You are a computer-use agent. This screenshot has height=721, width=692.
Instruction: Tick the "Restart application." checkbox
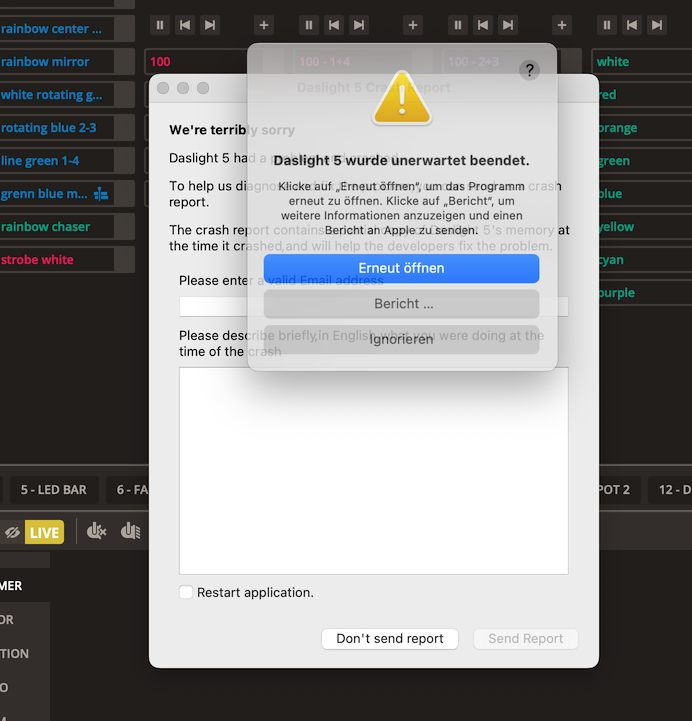(x=186, y=592)
